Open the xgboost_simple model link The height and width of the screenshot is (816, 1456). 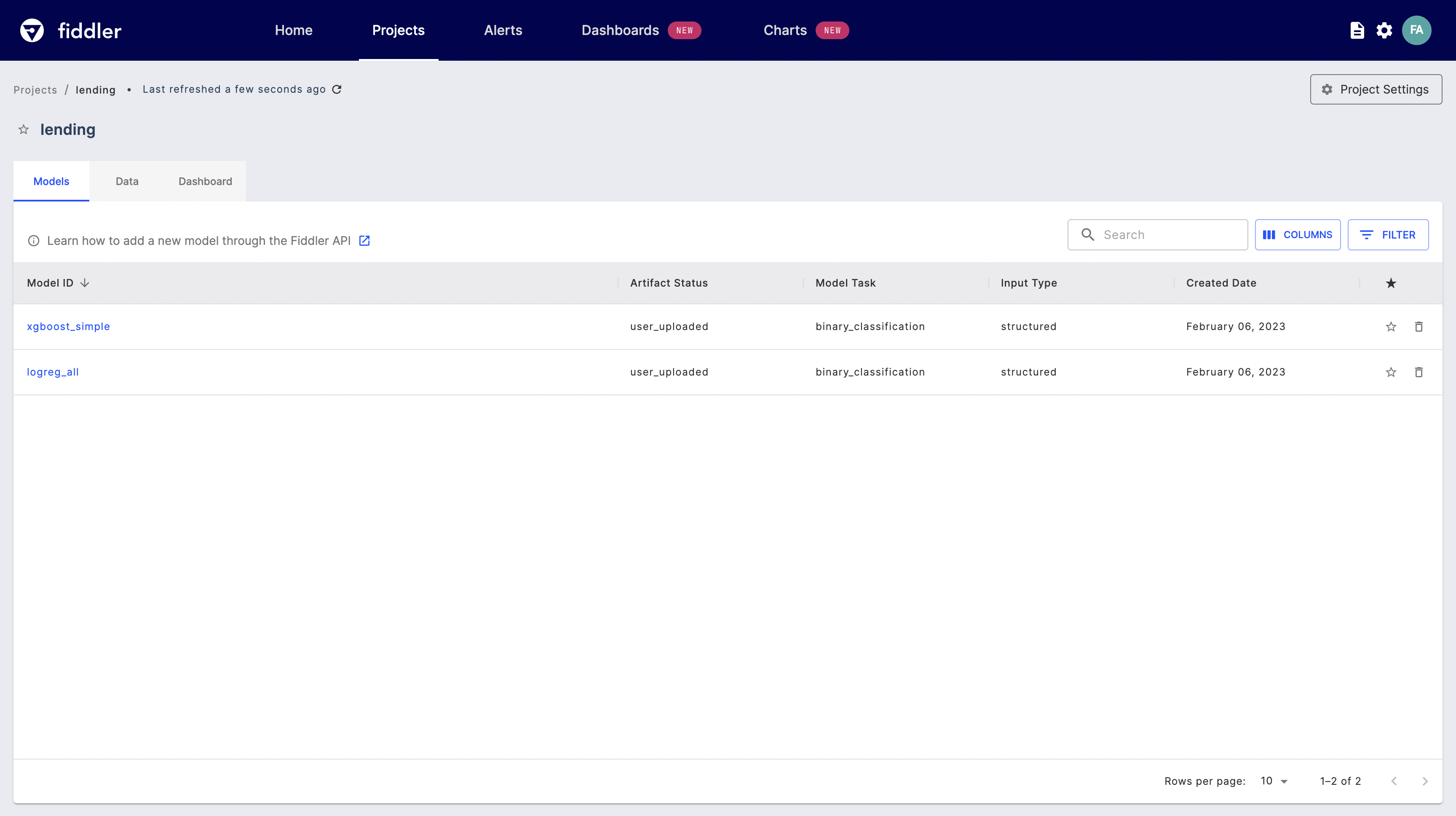68,327
